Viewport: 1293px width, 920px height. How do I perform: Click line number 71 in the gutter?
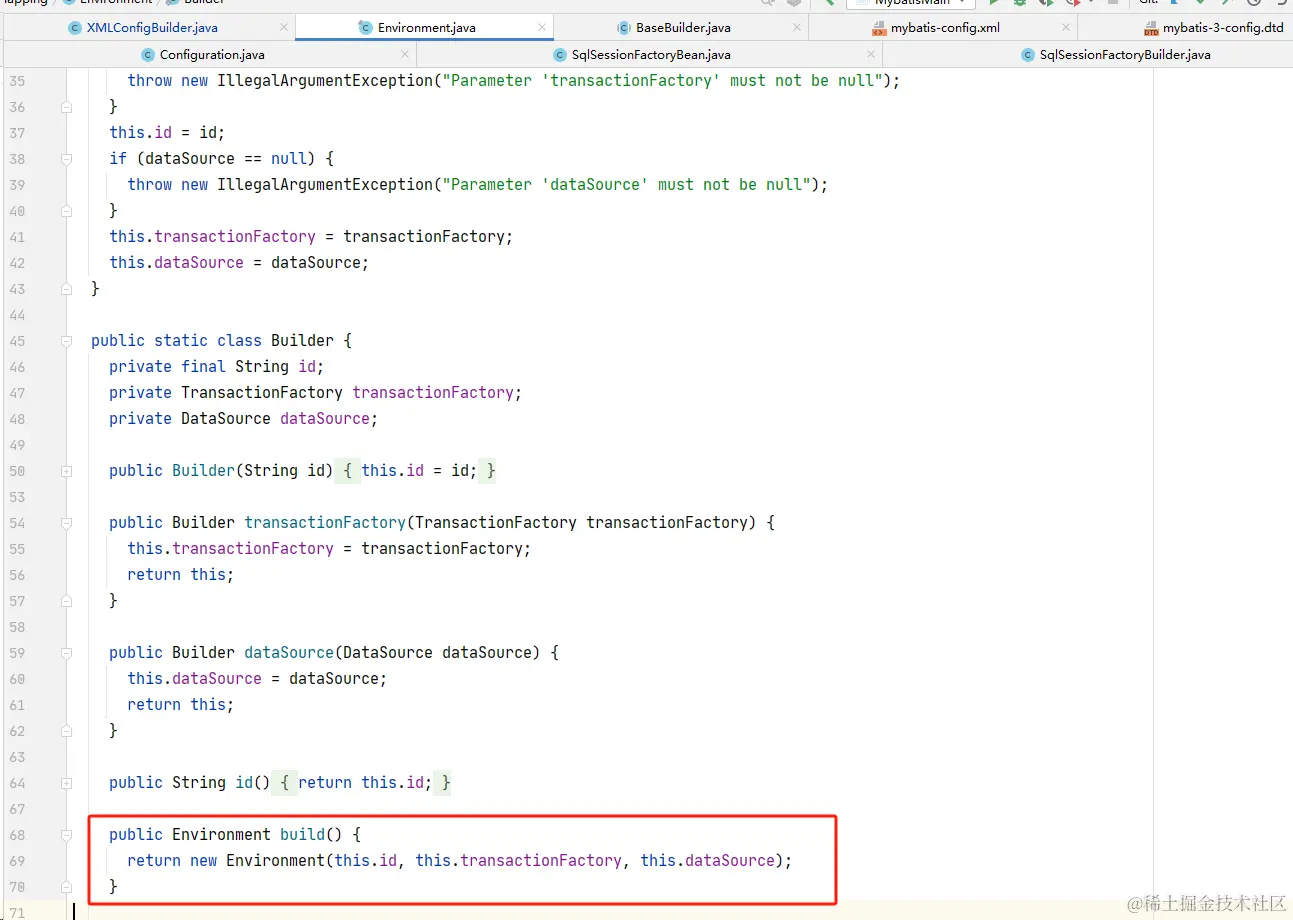pyautogui.click(x=17, y=912)
